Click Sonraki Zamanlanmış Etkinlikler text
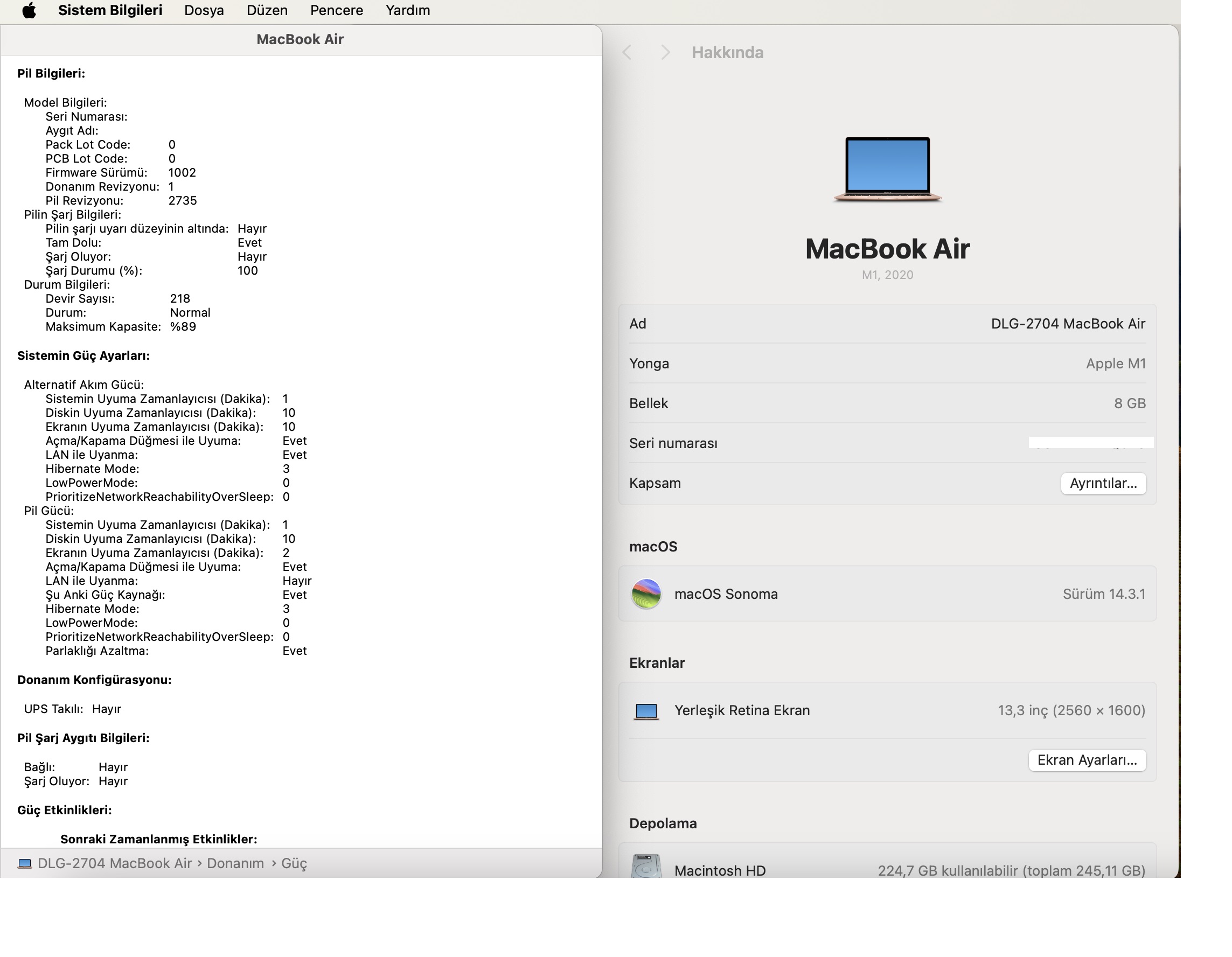Image resolution: width=1232 pixels, height=957 pixels. [x=158, y=839]
